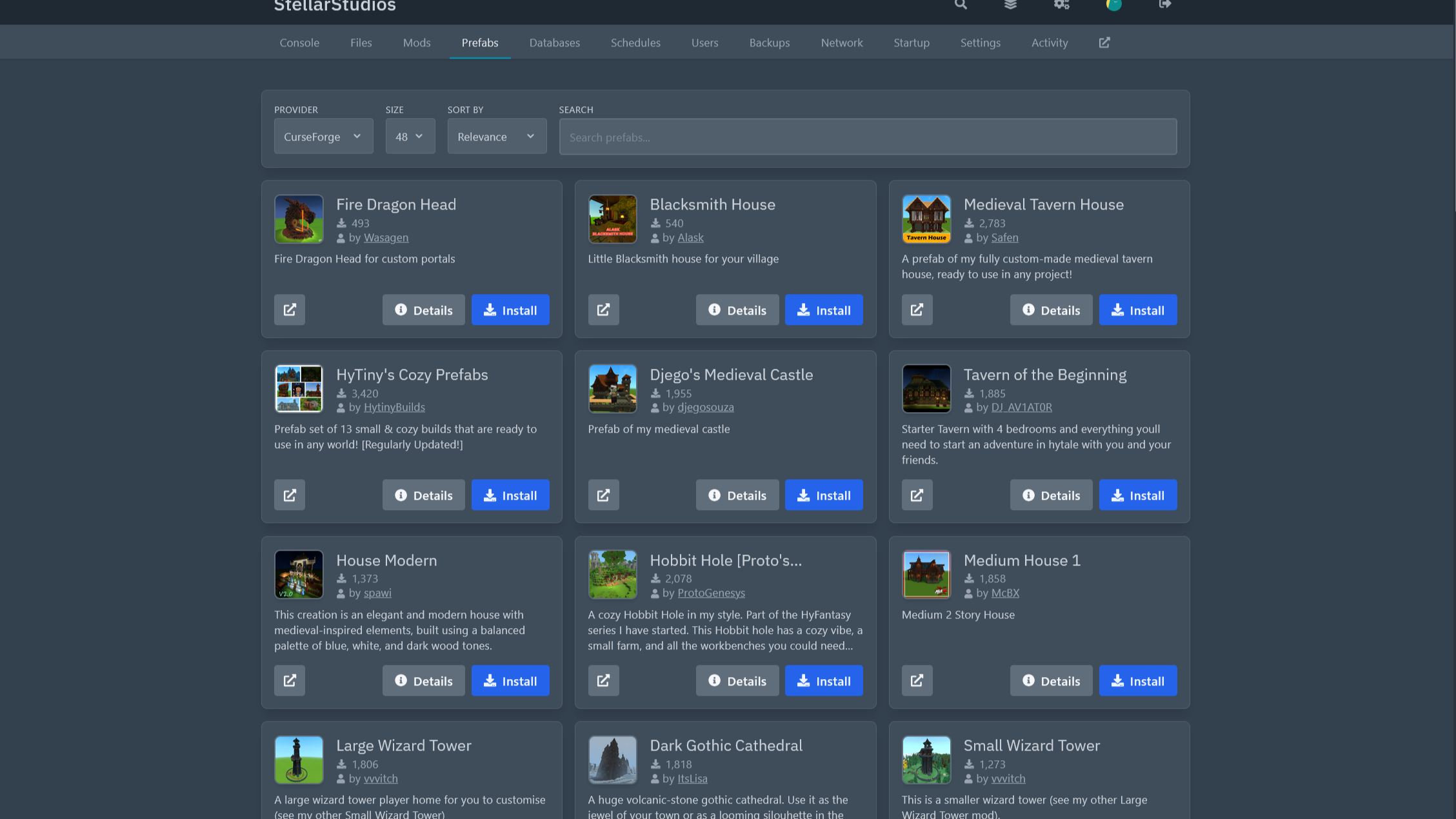Click the search icon in top header
This screenshot has height=819, width=1456.
(961, 5)
